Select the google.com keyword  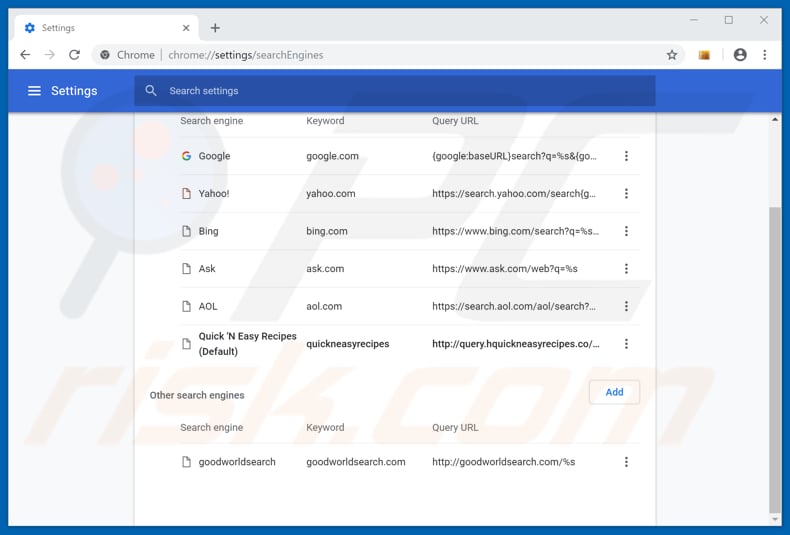tap(333, 156)
